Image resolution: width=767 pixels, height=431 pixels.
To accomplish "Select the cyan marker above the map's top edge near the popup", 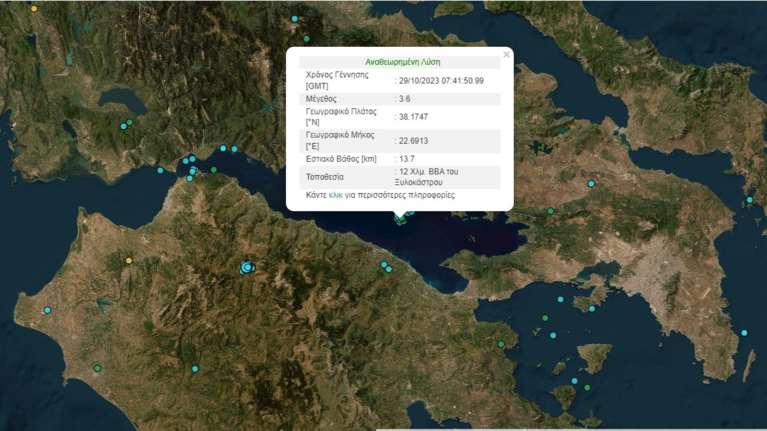I will click(294, 19).
